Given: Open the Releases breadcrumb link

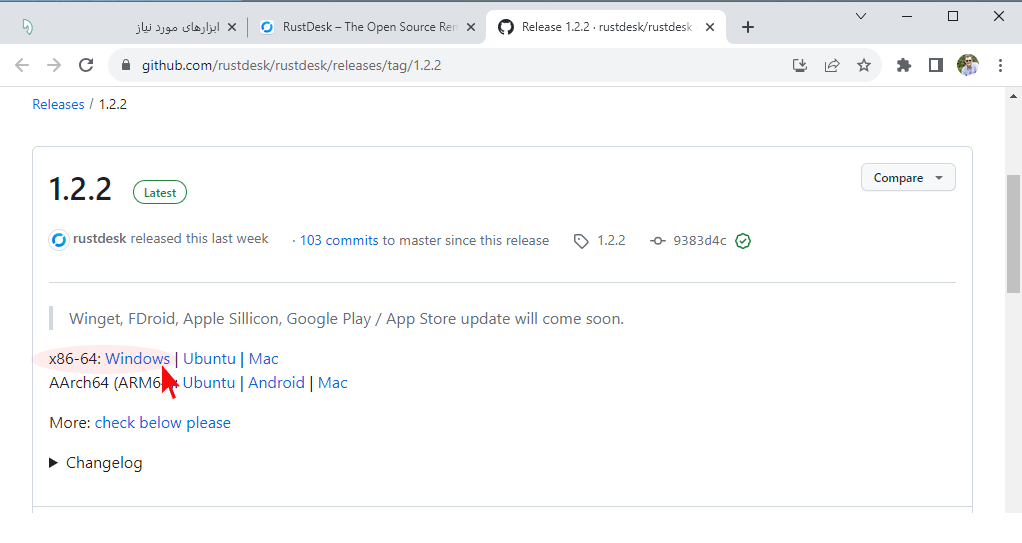Looking at the screenshot, I should click(x=58, y=104).
